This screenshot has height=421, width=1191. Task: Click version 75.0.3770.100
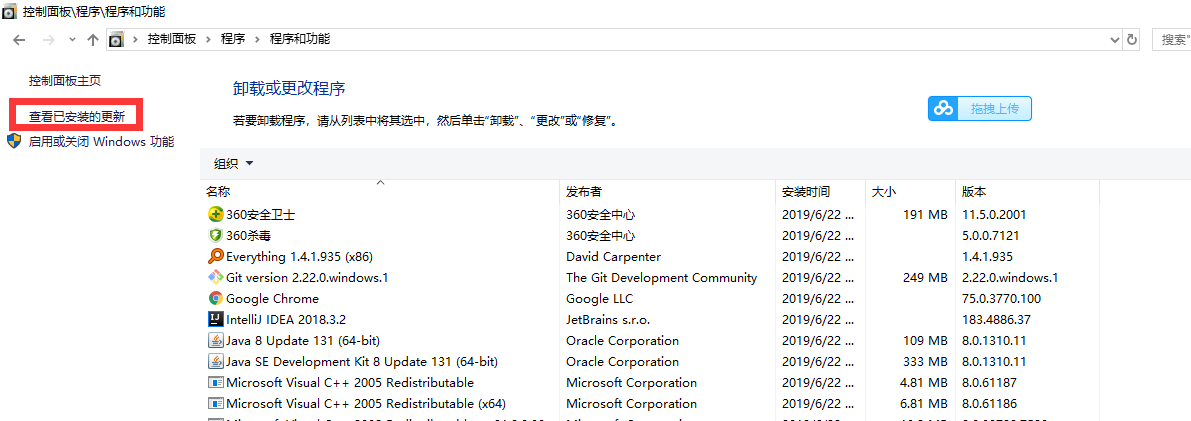click(x=1001, y=299)
